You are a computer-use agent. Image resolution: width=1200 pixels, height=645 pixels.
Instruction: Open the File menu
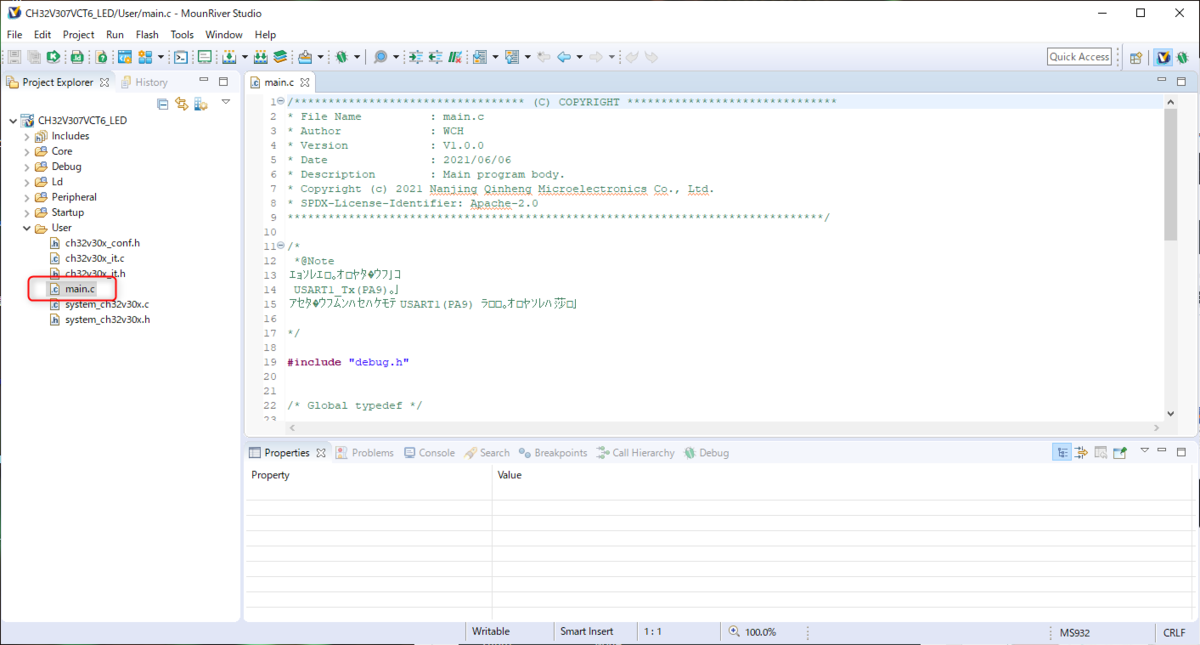pyautogui.click(x=14, y=34)
